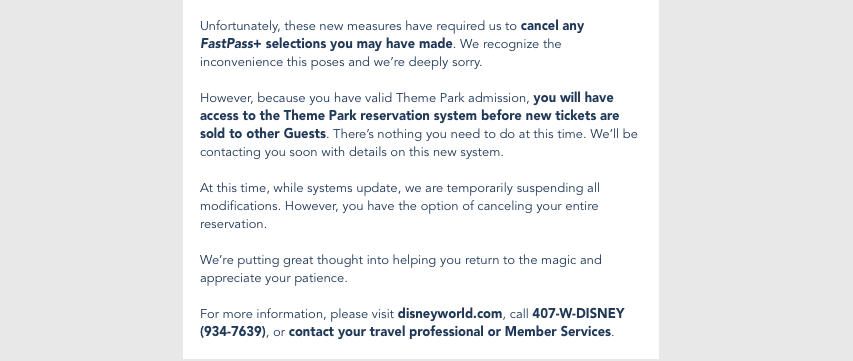
Task: Click the bold 'sold to other Guests' text
Action: click(x=263, y=134)
